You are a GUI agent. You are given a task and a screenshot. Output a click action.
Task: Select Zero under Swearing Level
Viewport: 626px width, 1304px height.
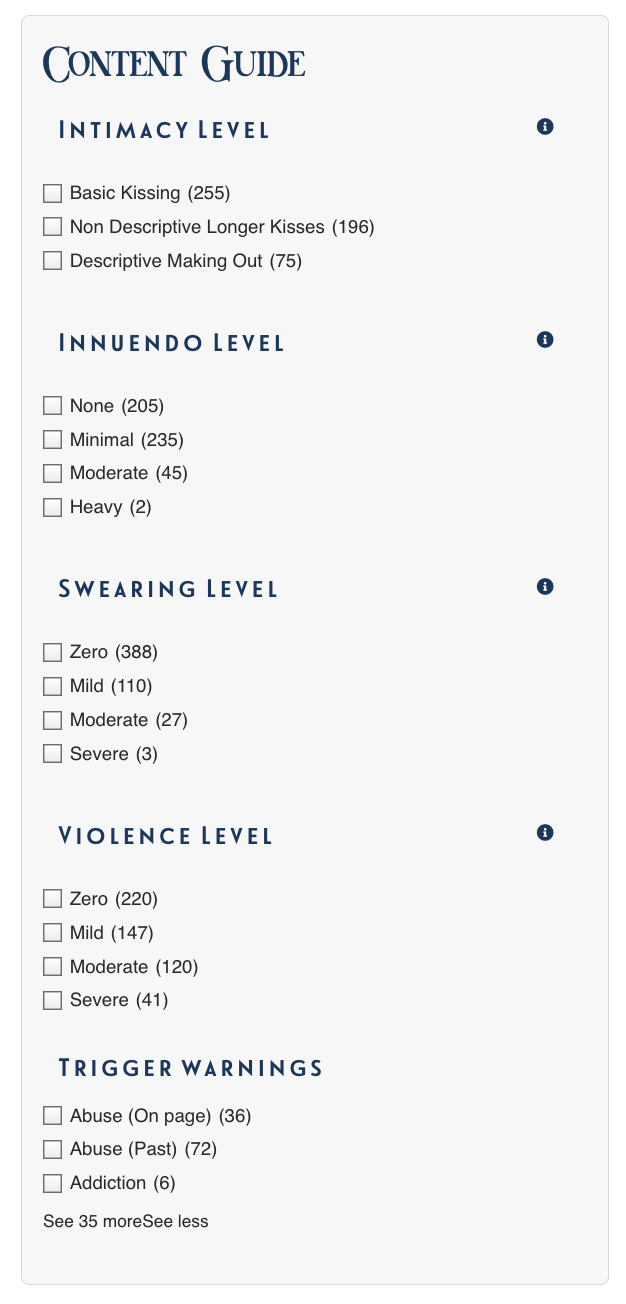point(53,652)
